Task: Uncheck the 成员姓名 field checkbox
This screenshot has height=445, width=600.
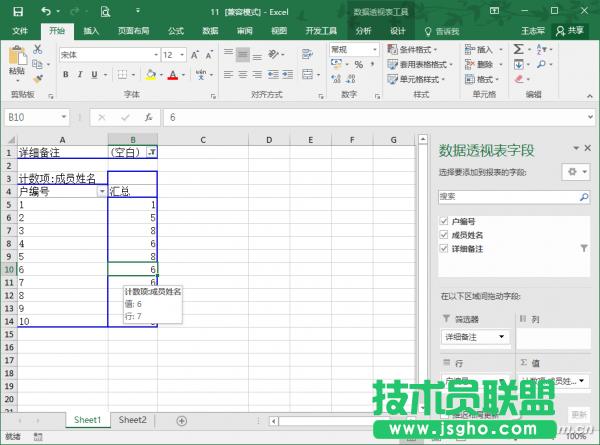Action: [444, 235]
